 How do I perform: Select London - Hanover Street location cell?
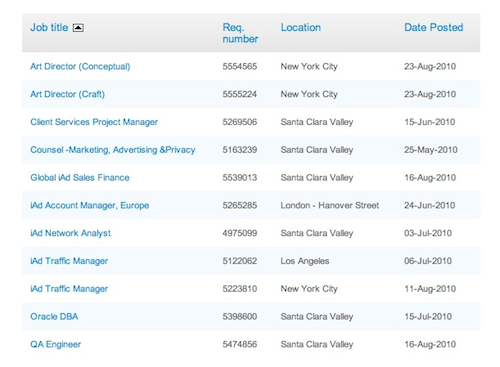point(330,205)
